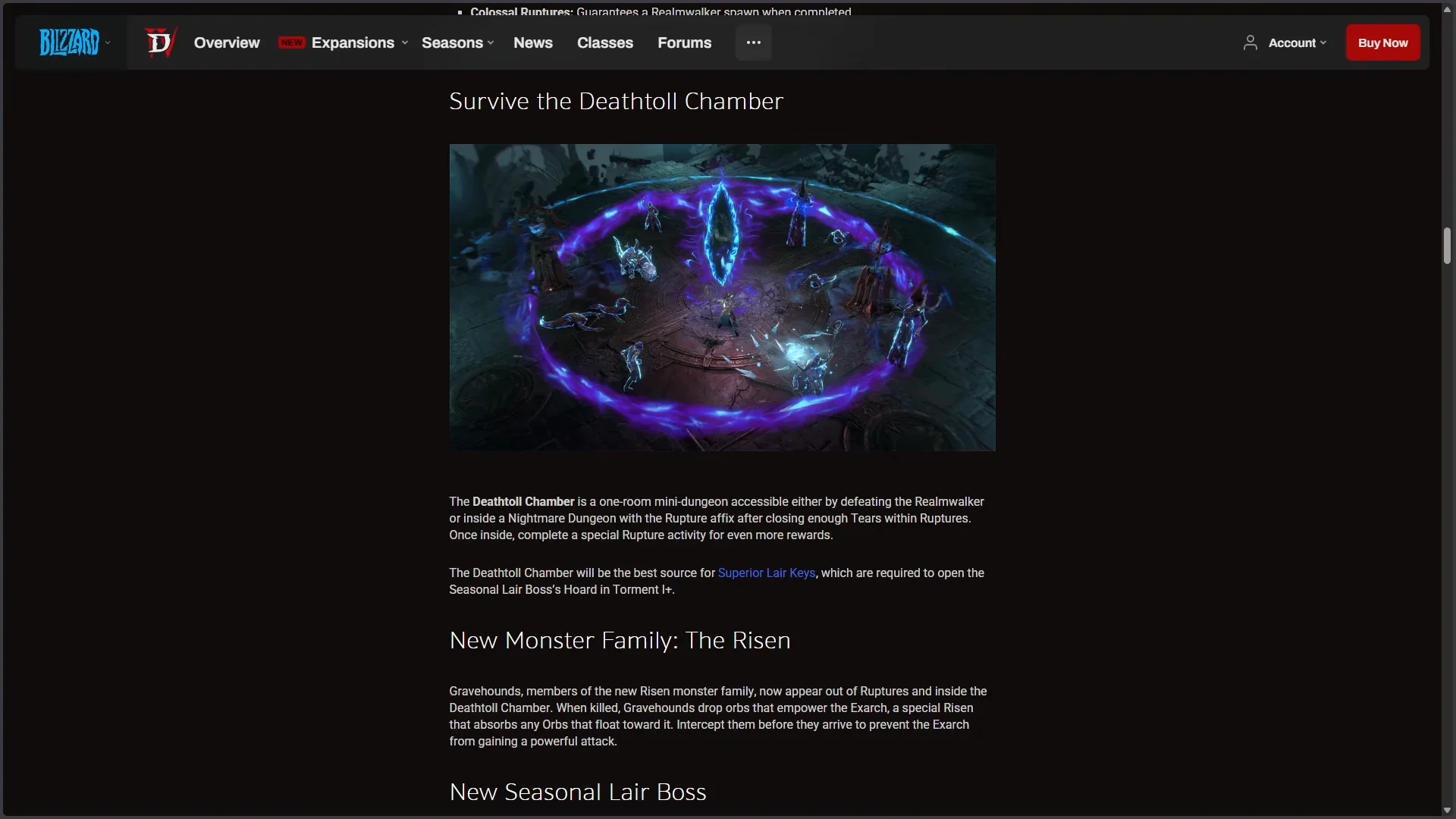Click the Blizzard logo
1456x819 pixels.
(x=69, y=42)
